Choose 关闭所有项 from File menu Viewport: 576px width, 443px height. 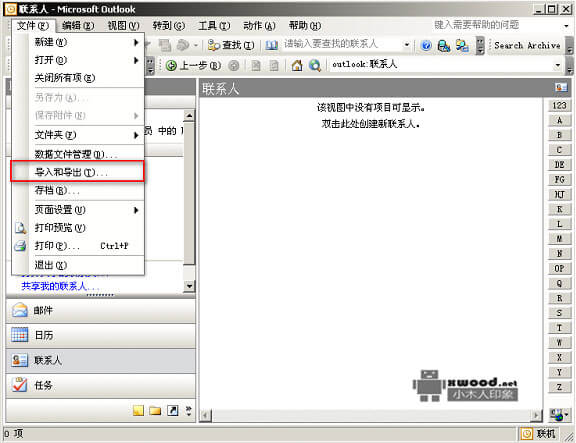pyautogui.click(x=78, y=78)
